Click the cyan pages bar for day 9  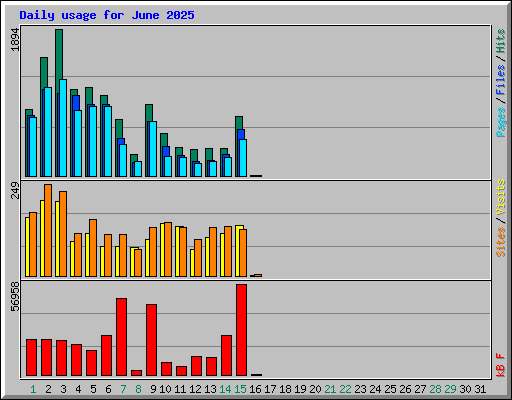(153, 149)
